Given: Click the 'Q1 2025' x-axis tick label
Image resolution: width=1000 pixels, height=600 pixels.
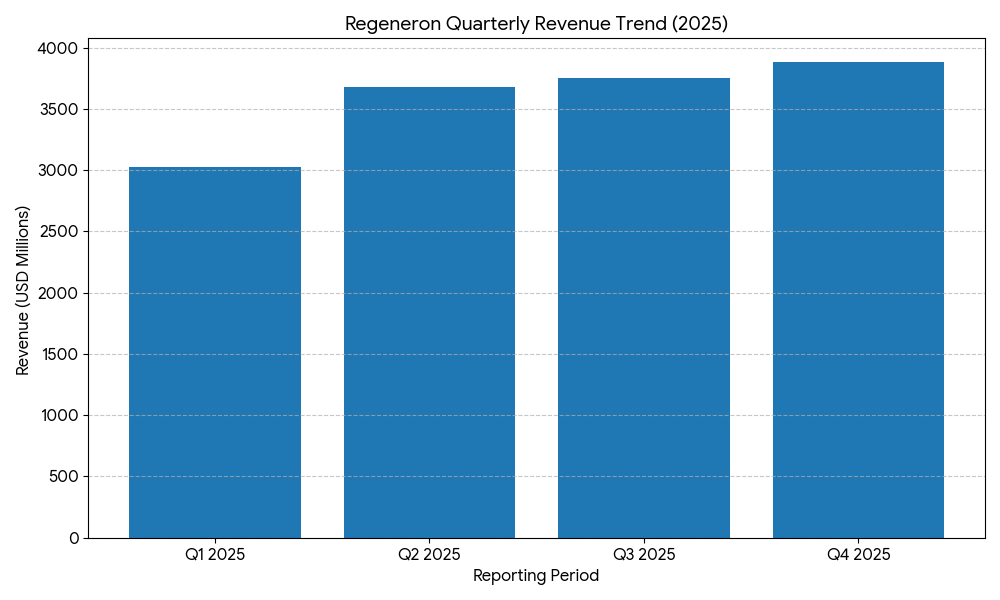Looking at the screenshot, I should pos(215,555).
